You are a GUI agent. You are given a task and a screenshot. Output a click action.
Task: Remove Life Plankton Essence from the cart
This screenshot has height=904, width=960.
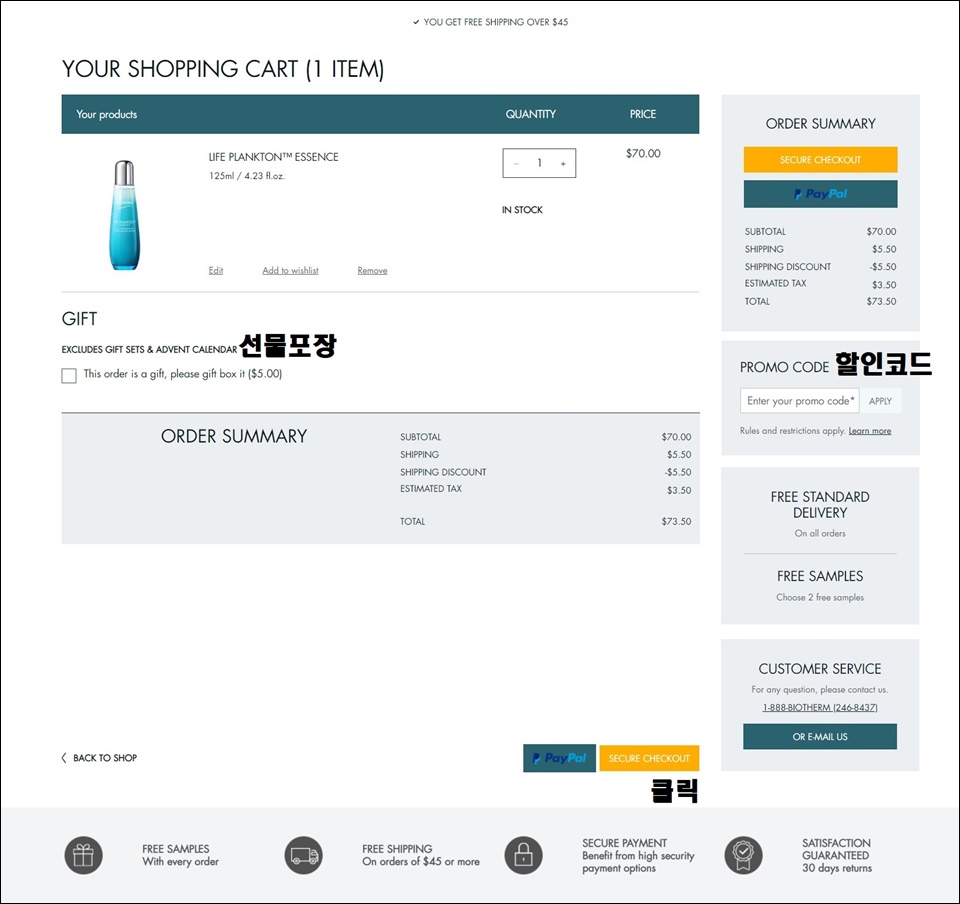[x=372, y=271]
